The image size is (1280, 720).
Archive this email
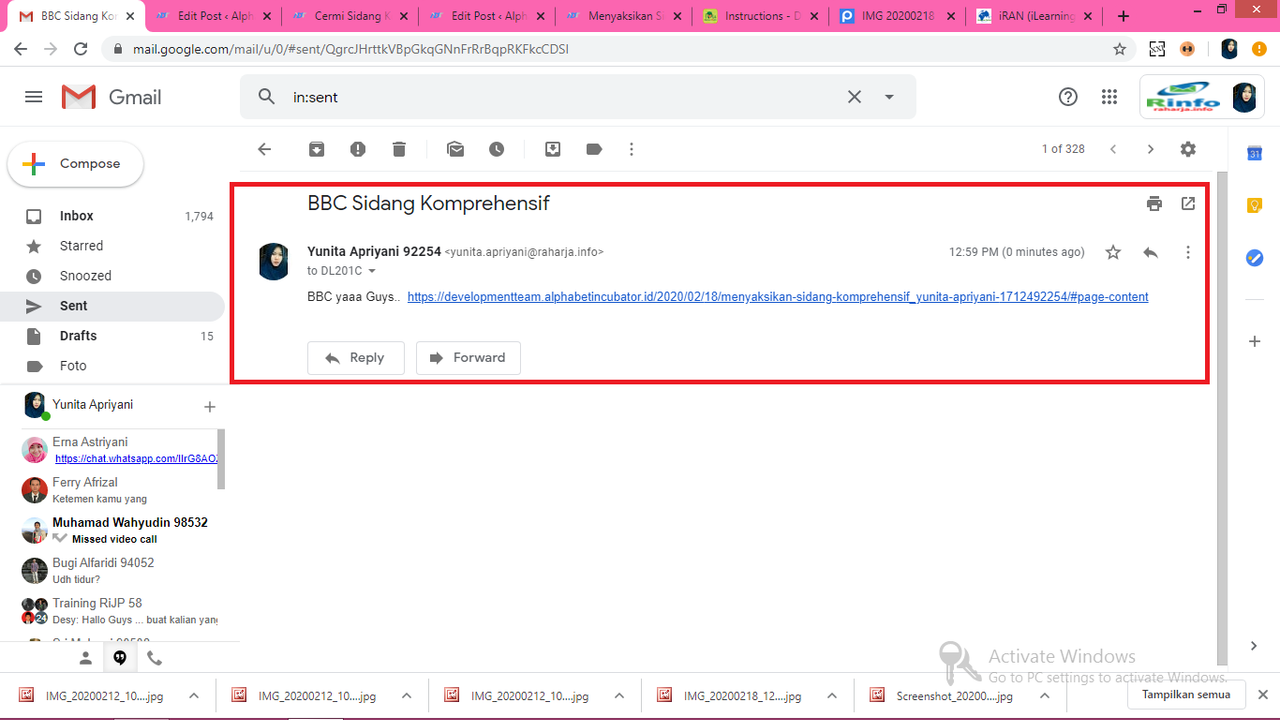pyautogui.click(x=316, y=149)
